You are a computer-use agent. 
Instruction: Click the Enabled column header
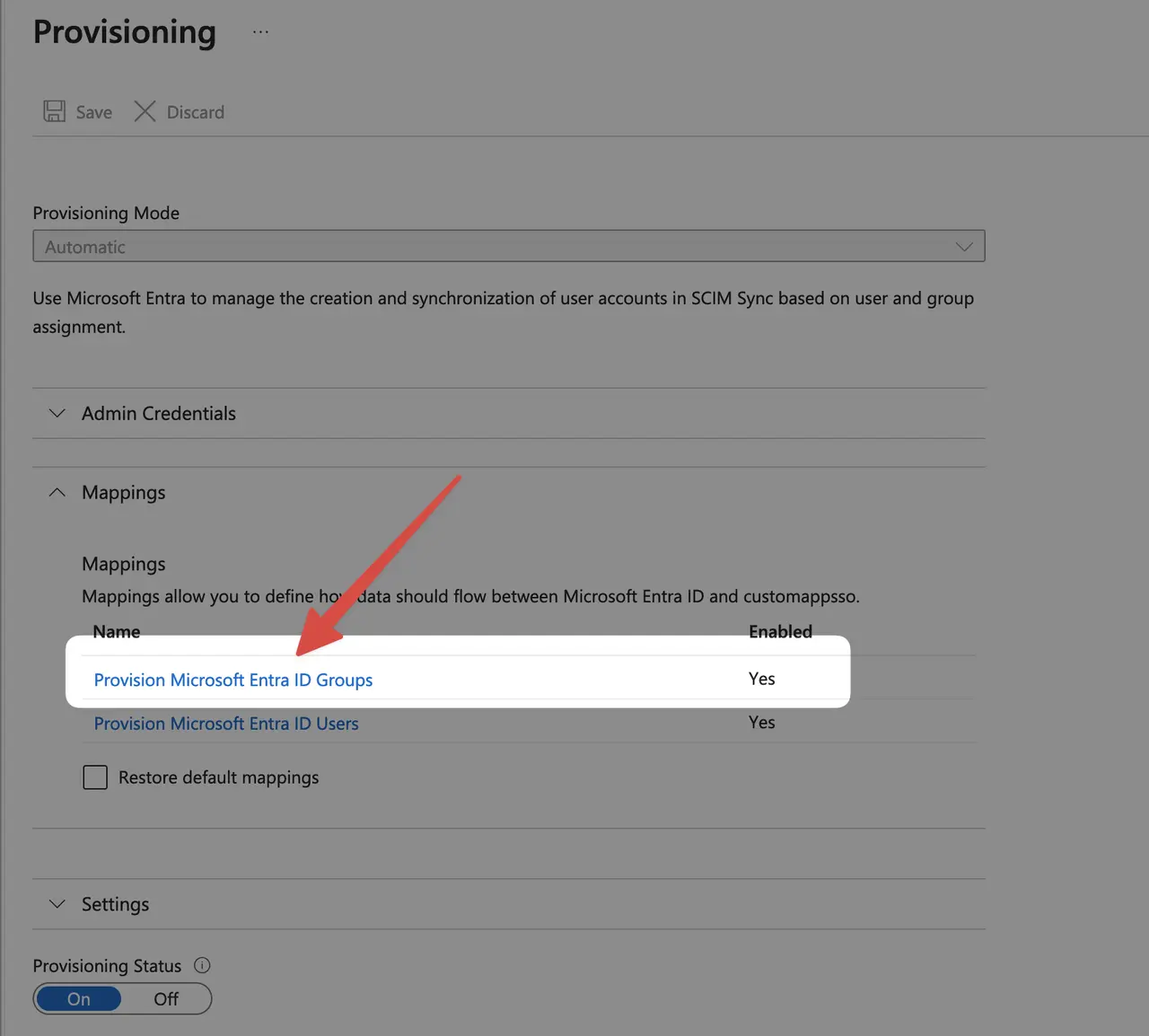(781, 631)
